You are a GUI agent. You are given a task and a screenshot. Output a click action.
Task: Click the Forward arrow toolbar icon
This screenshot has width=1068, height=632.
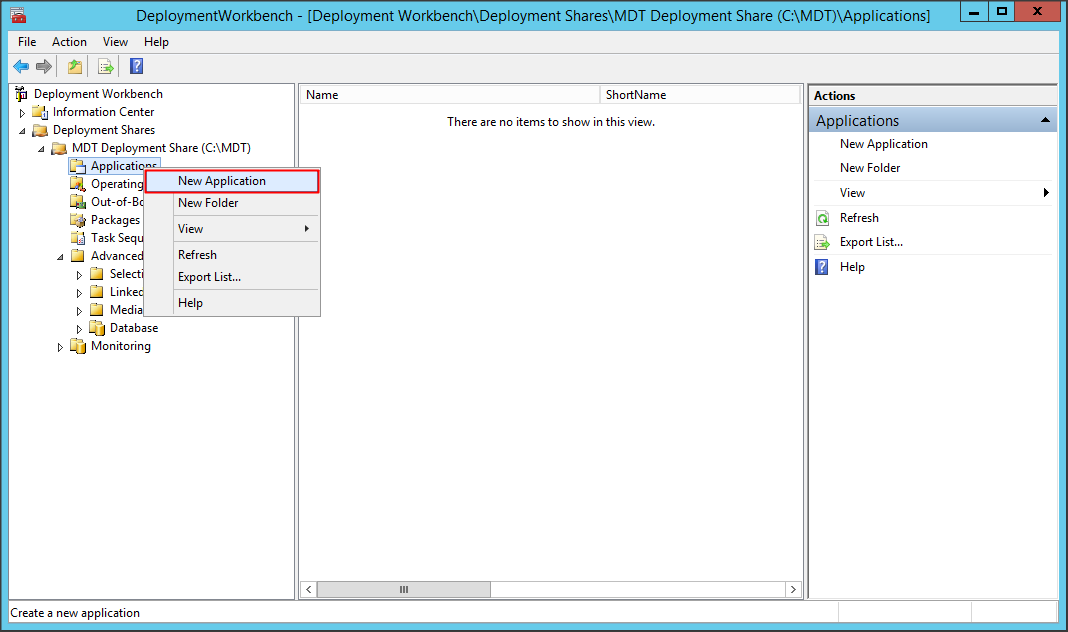[x=44, y=67]
